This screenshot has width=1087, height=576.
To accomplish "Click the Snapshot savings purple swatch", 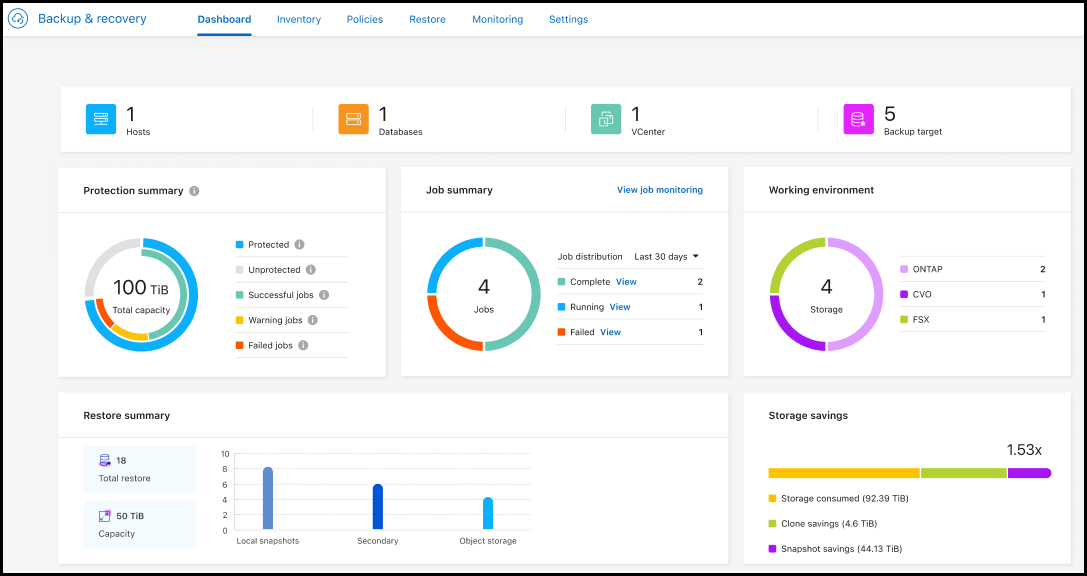I will 772,548.
